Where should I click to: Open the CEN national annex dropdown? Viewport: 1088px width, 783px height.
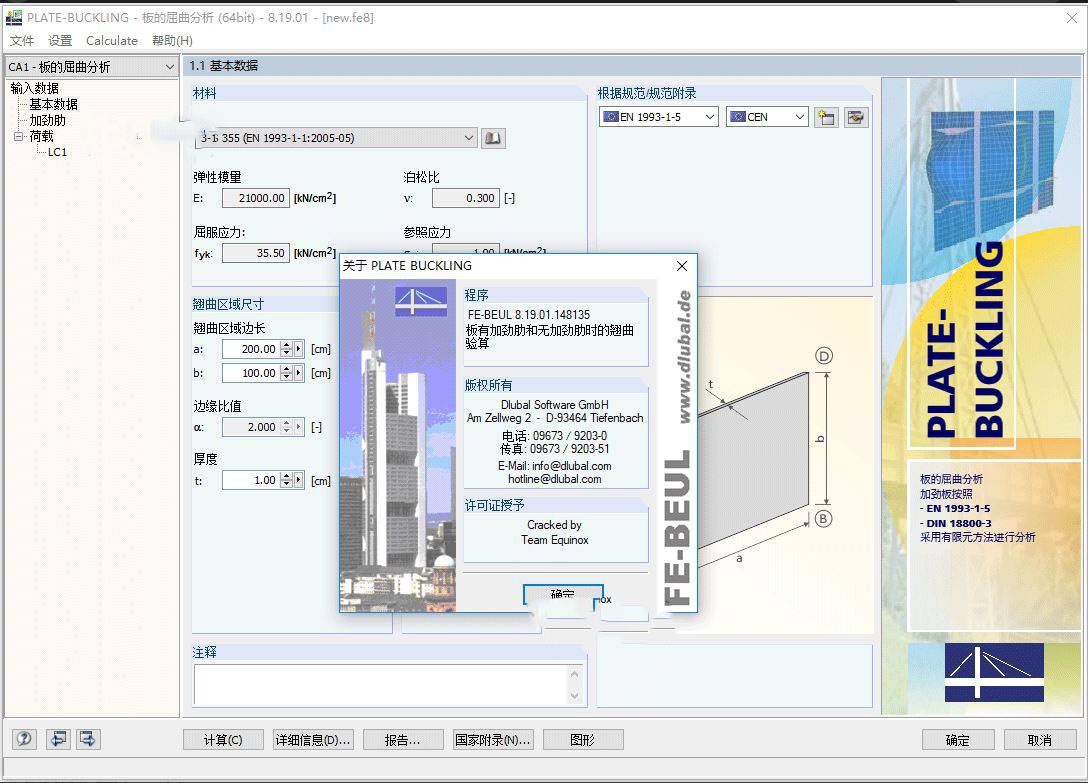tap(767, 117)
